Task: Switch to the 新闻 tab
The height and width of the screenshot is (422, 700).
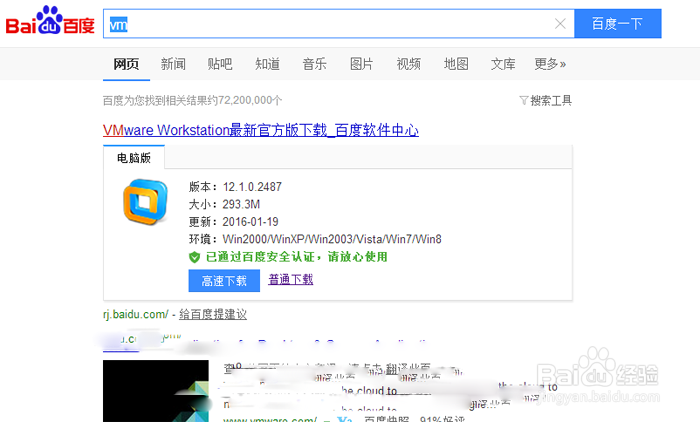Action: (x=173, y=64)
